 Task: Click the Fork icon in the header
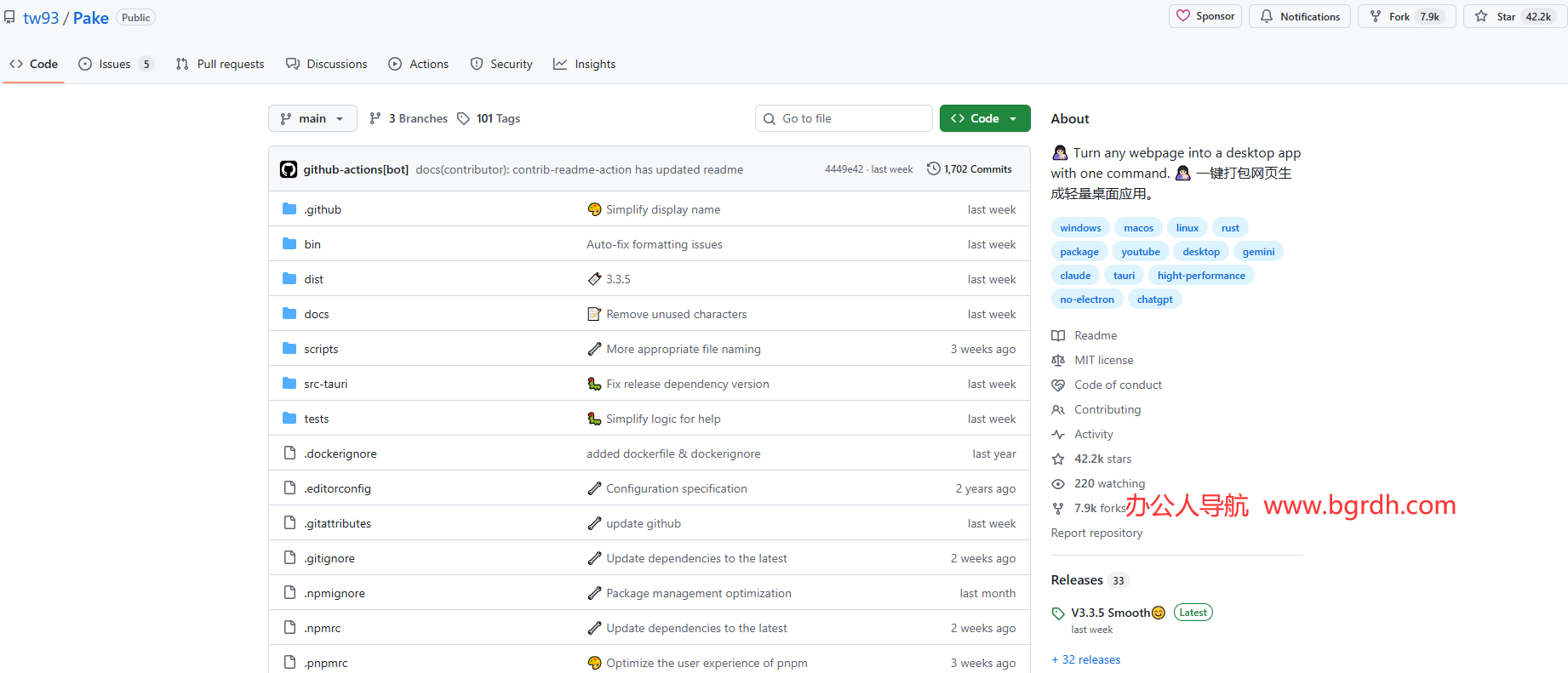(x=1376, y=16)
